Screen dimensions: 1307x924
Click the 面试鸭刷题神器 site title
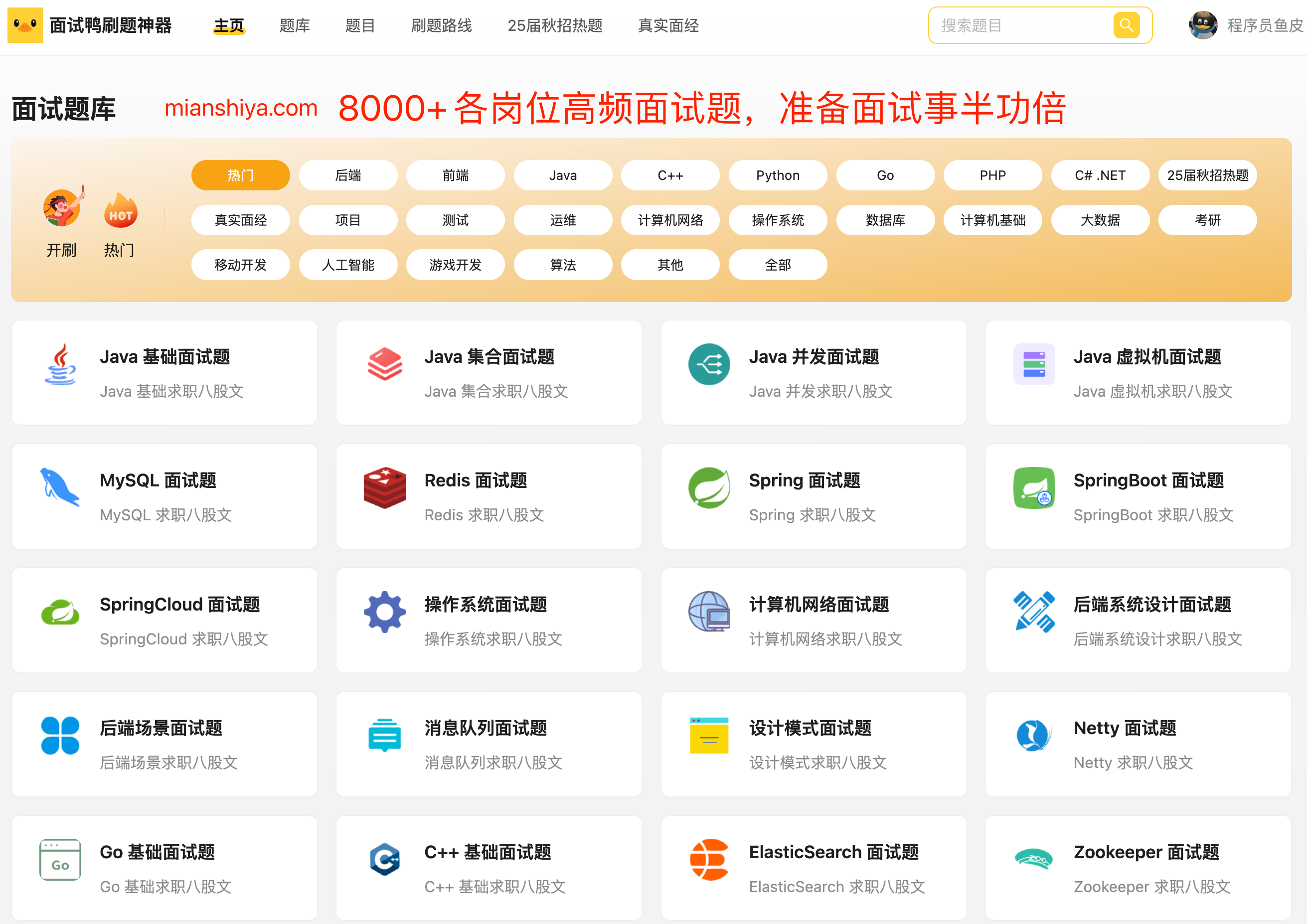pos(111,25)
